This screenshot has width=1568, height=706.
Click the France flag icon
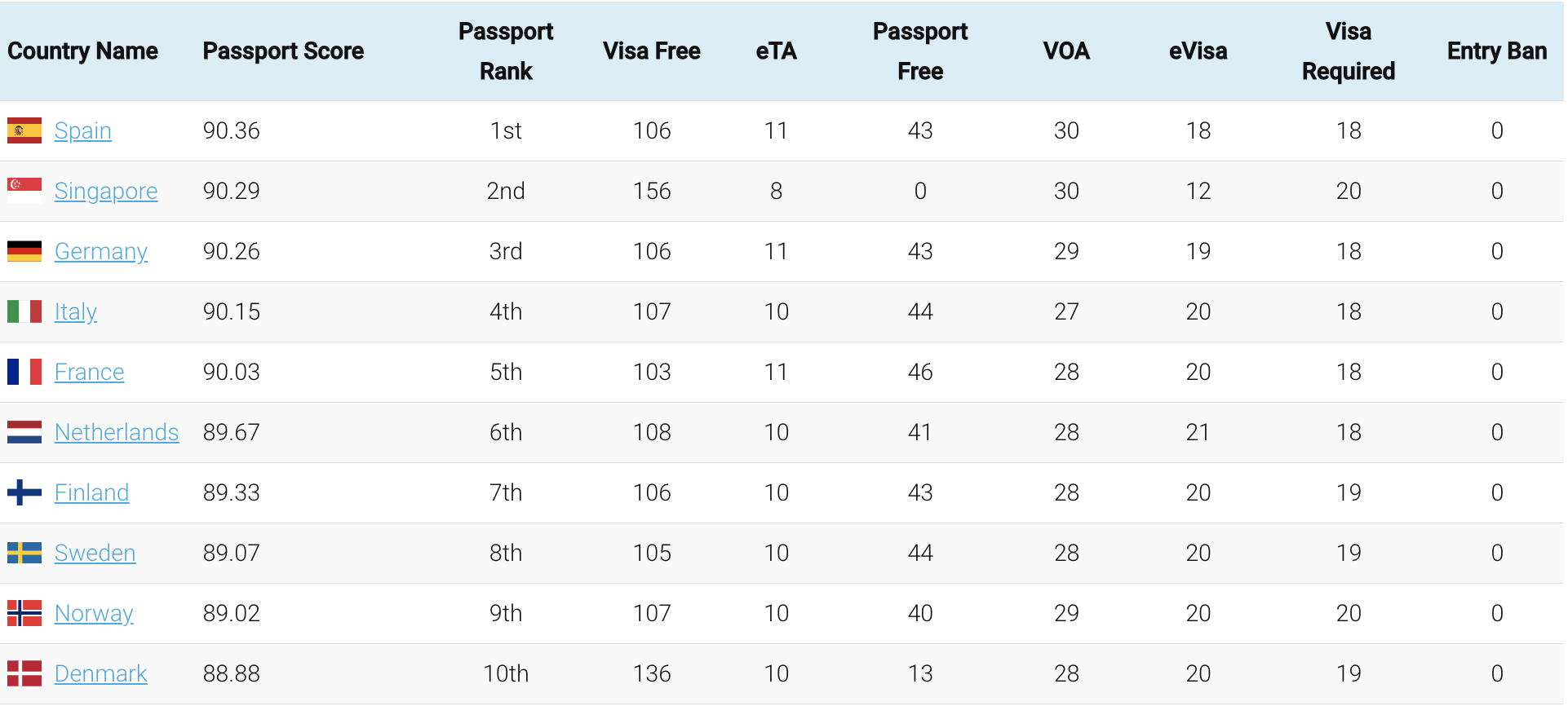(24, 372)
